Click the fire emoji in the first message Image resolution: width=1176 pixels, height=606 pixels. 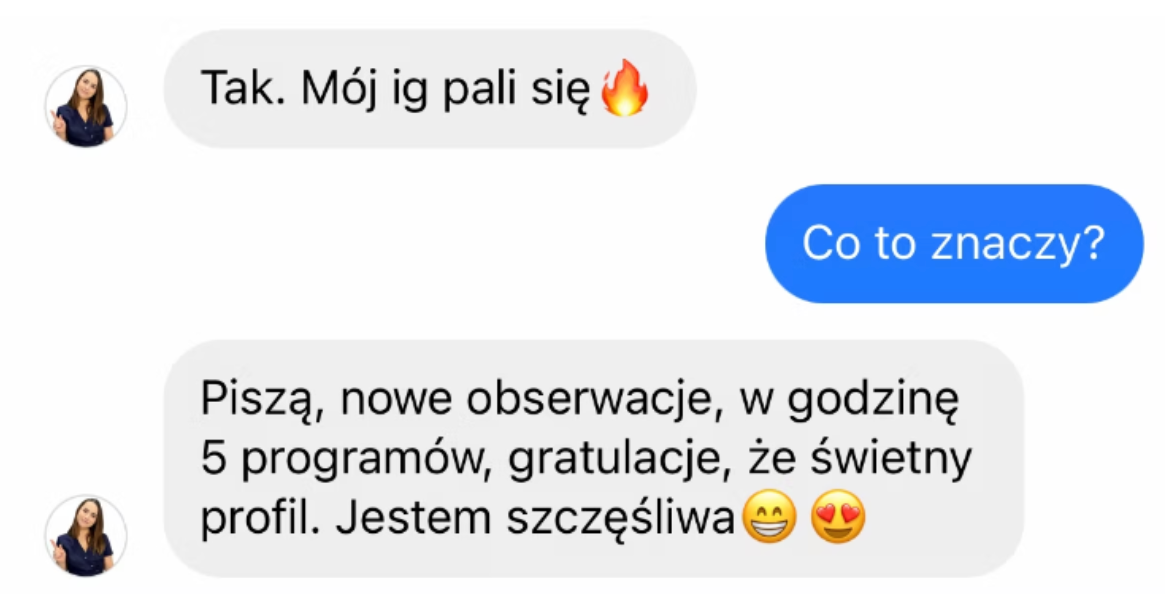[625, 88]
